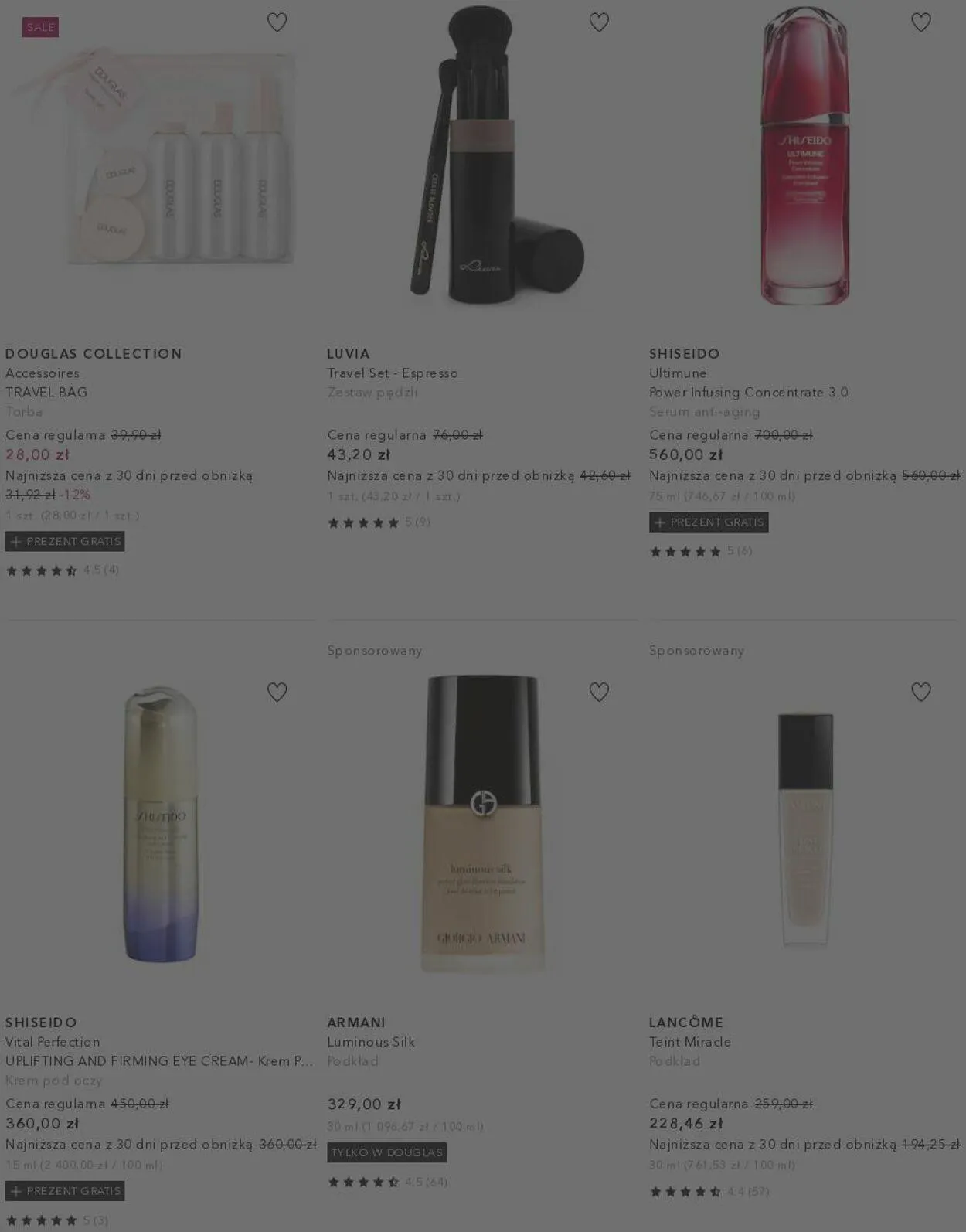
Task: Open the Shiseido Ultimune red bottle image
Action: [804, 155]
